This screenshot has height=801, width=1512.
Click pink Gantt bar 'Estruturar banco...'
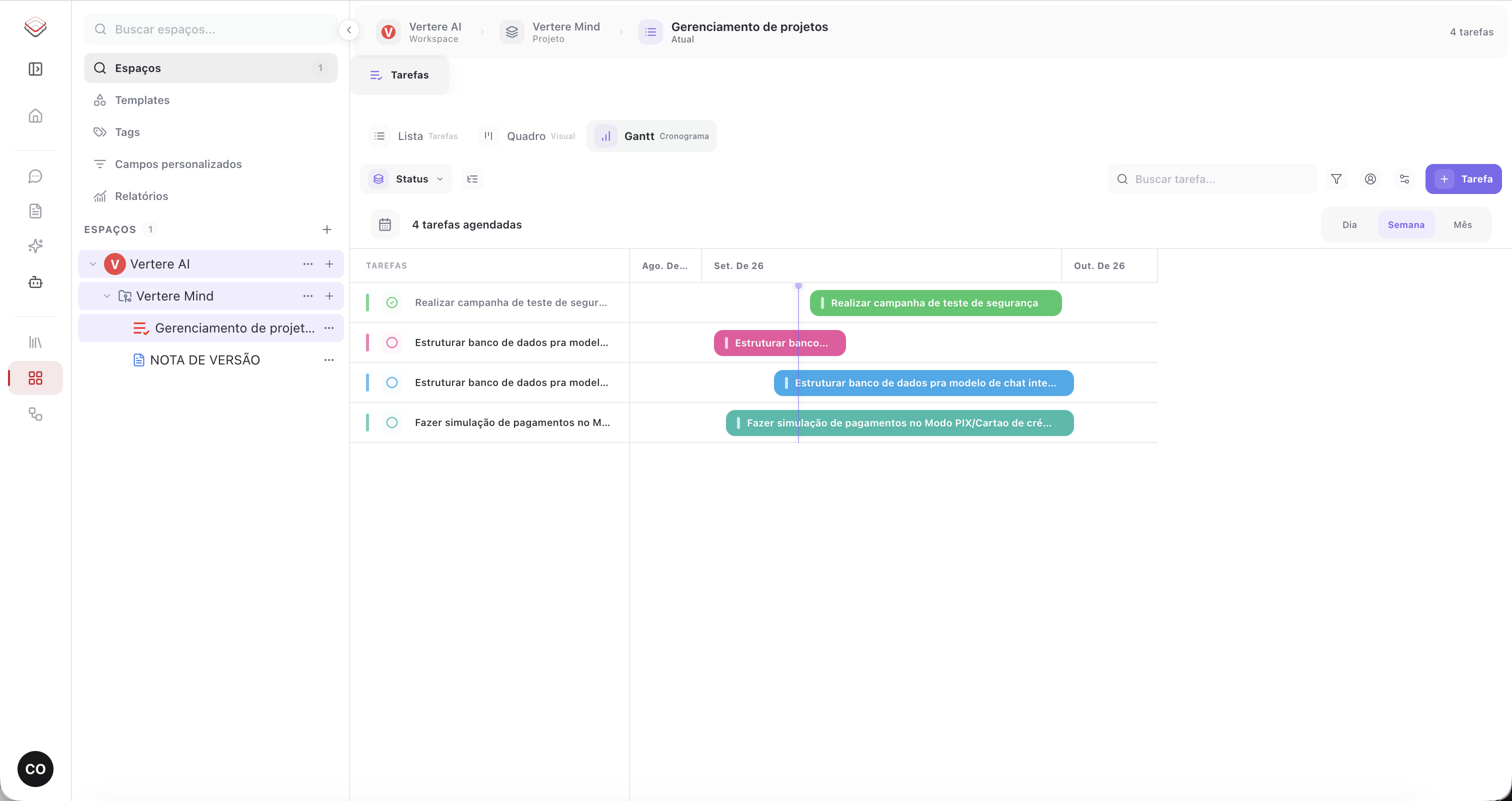(x=779, y=342)
